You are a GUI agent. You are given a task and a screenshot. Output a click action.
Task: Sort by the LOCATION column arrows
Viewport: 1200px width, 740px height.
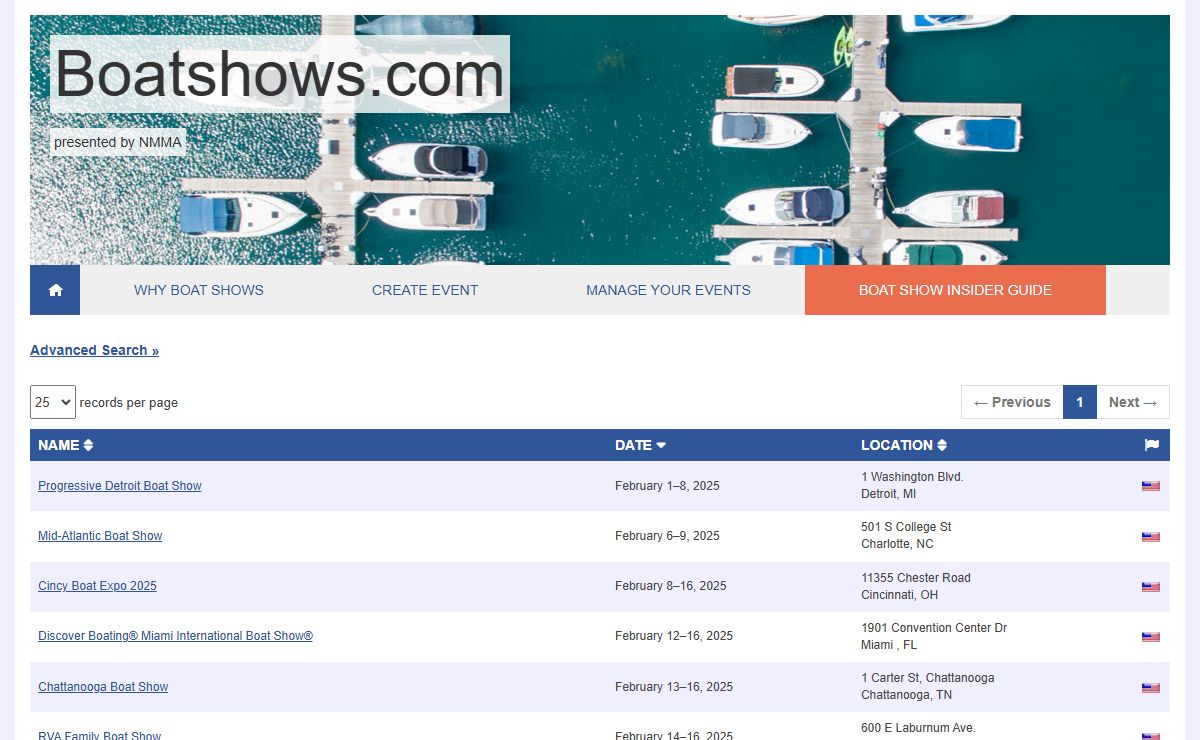click(x=942, y=445)
